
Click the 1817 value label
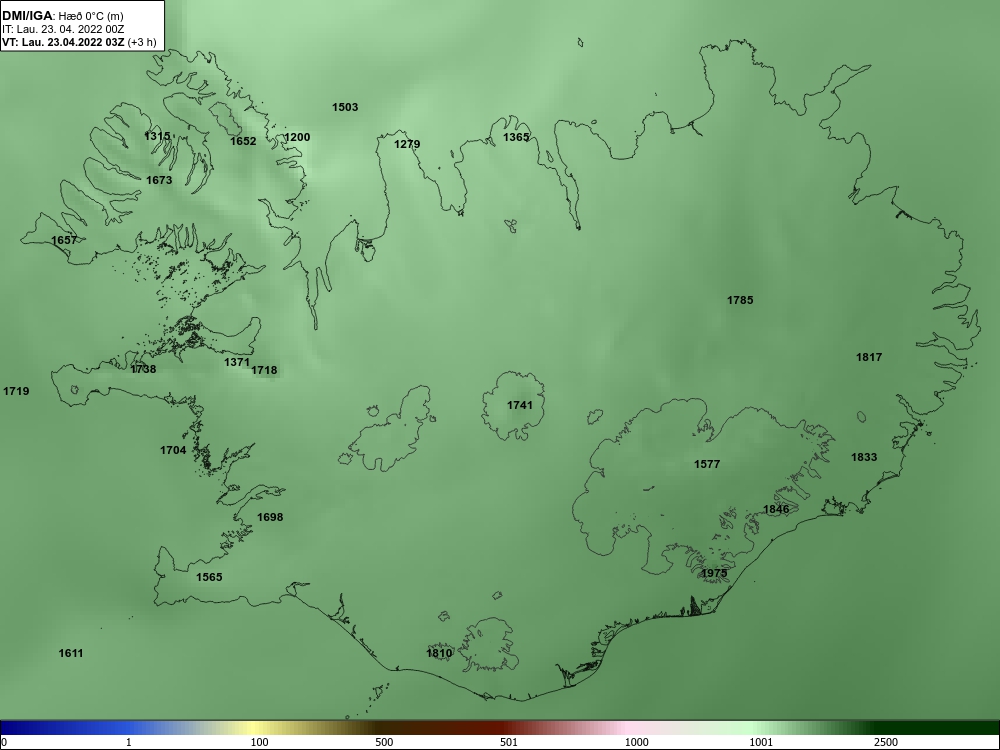(x=869, y=357)
